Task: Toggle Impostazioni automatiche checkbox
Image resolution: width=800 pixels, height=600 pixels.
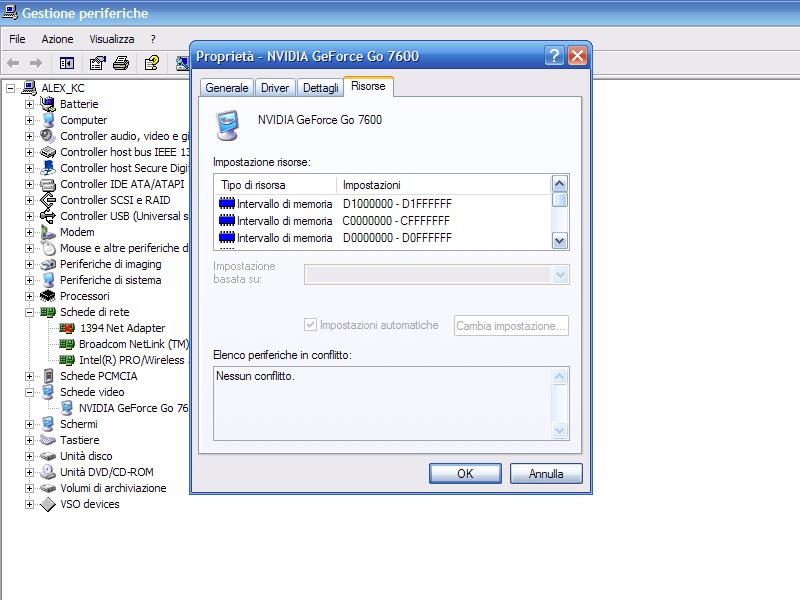Action: [310, 324]
